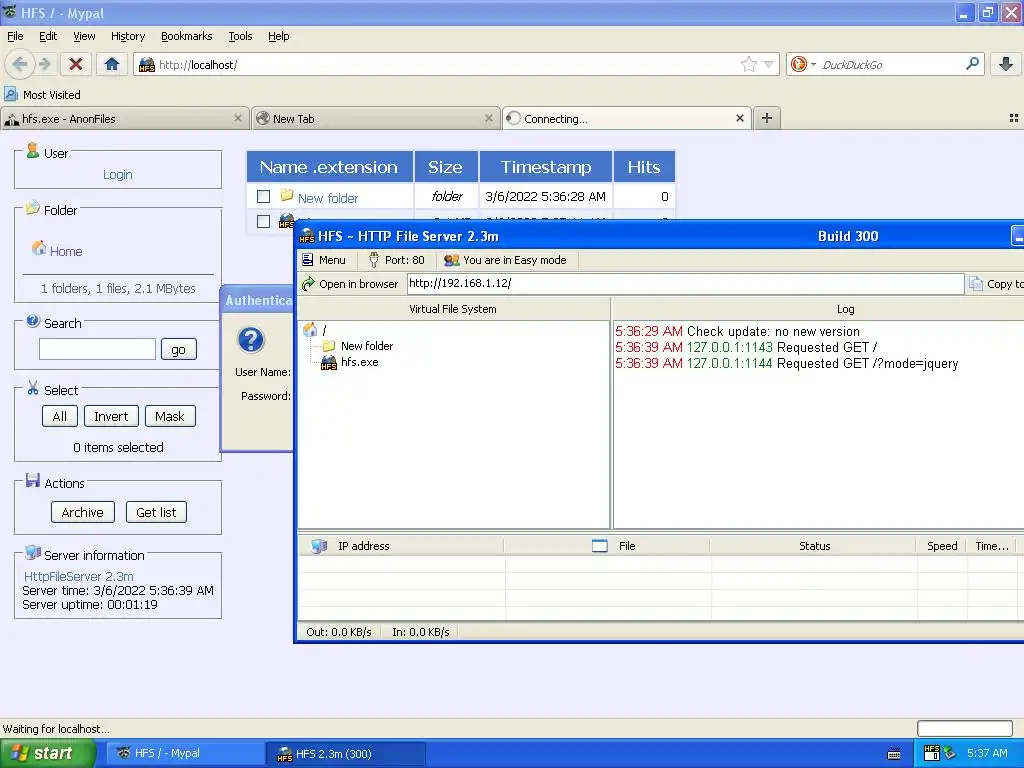Click Open in browser in HFS window

350,283
